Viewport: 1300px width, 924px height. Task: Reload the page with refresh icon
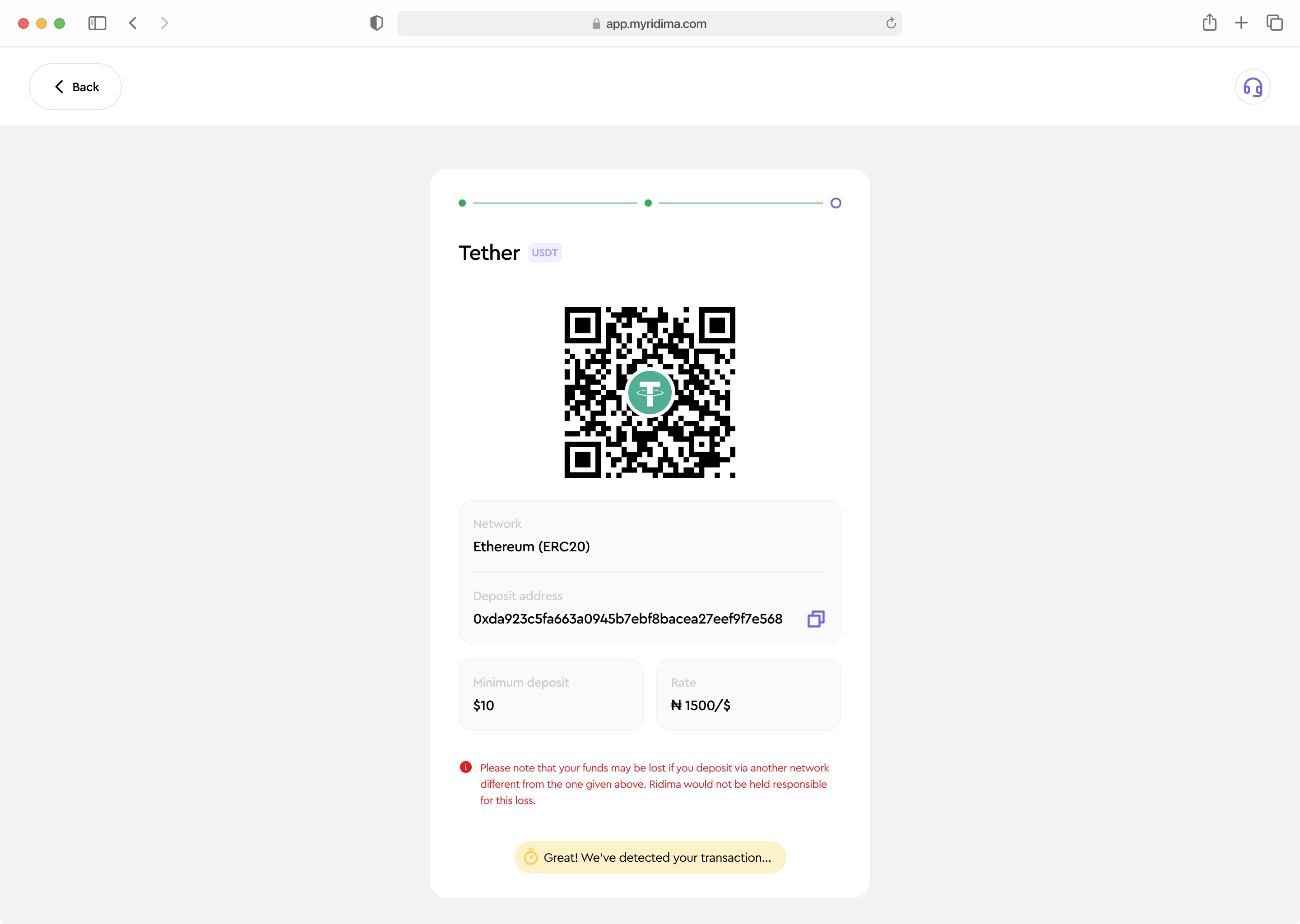coord(891,23)
